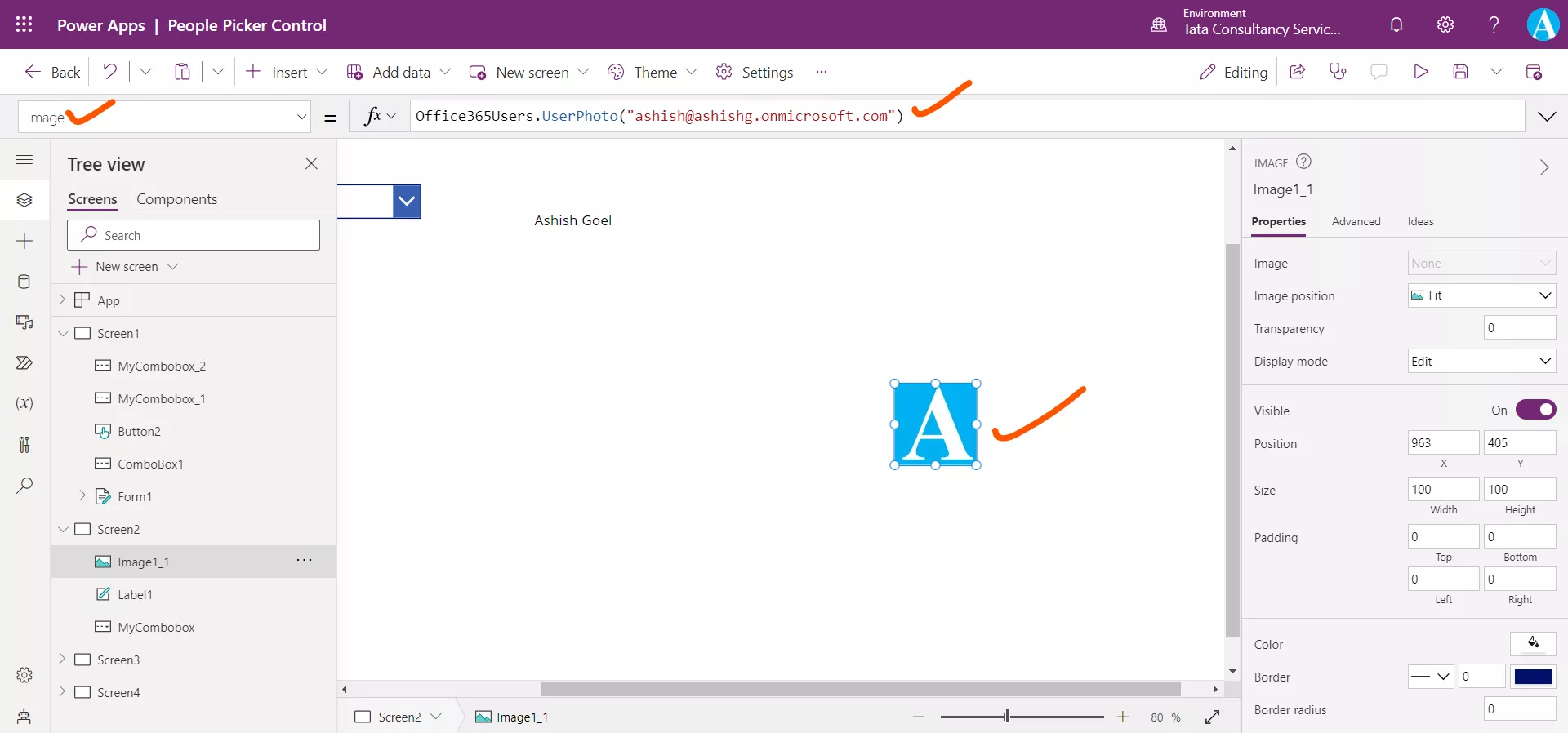Click the Border color swatch
Image resolution: width=1568 pixels, height=733 pixels.
1533,676
